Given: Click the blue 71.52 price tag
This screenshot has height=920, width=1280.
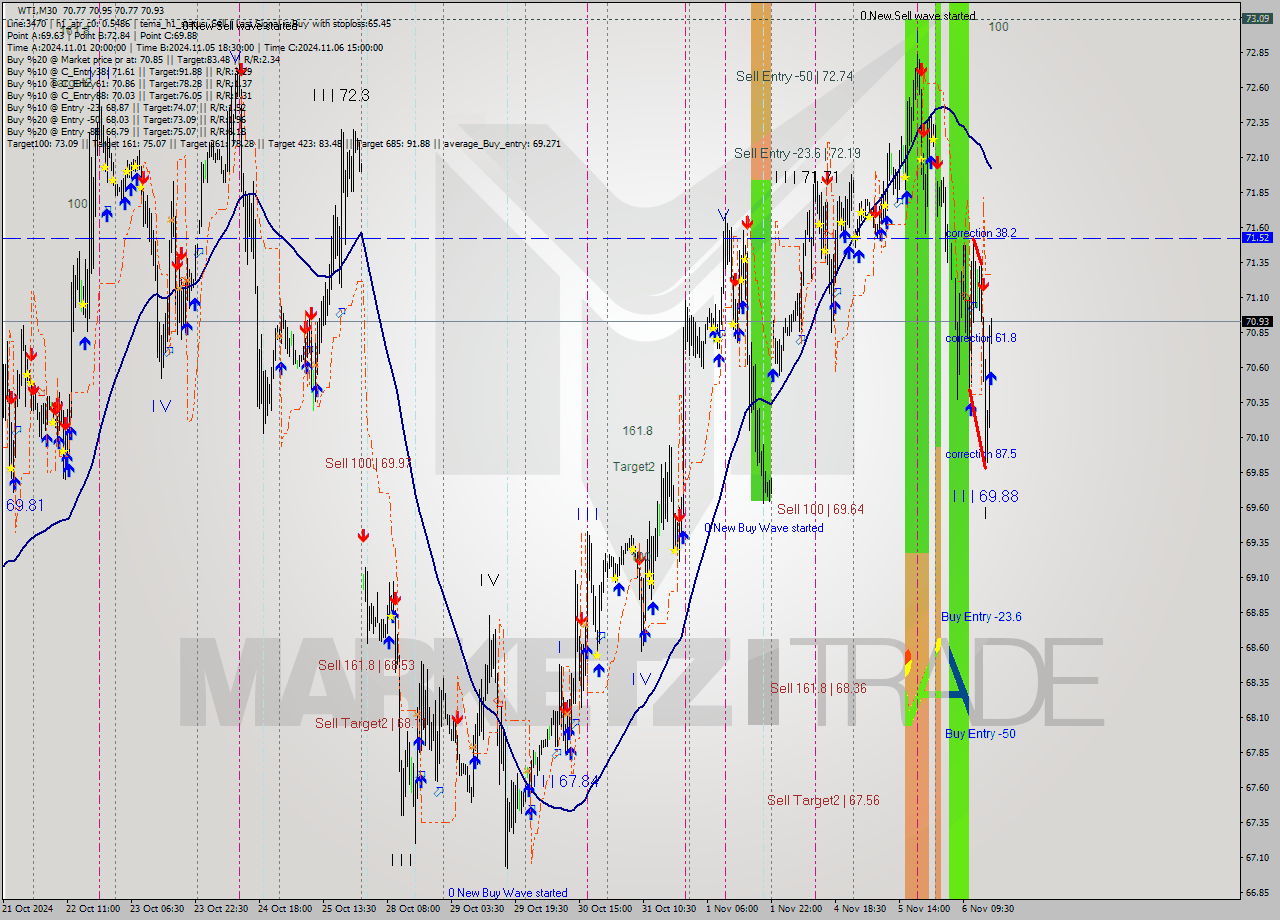Looking at the screenshot, I should [1256, 238].
